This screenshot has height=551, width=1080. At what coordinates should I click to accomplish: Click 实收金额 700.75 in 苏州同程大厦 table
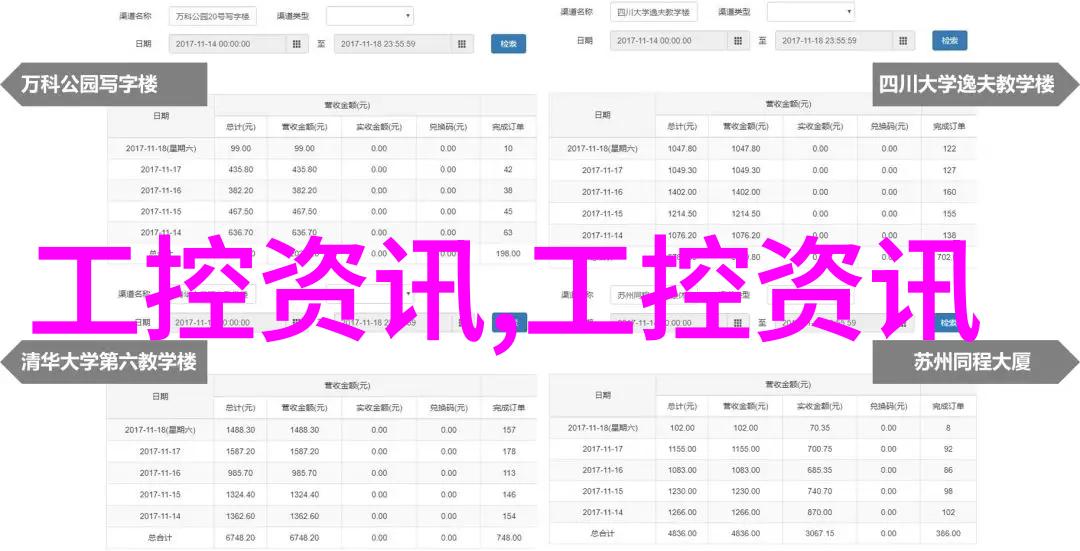click(x=820, y=448)
